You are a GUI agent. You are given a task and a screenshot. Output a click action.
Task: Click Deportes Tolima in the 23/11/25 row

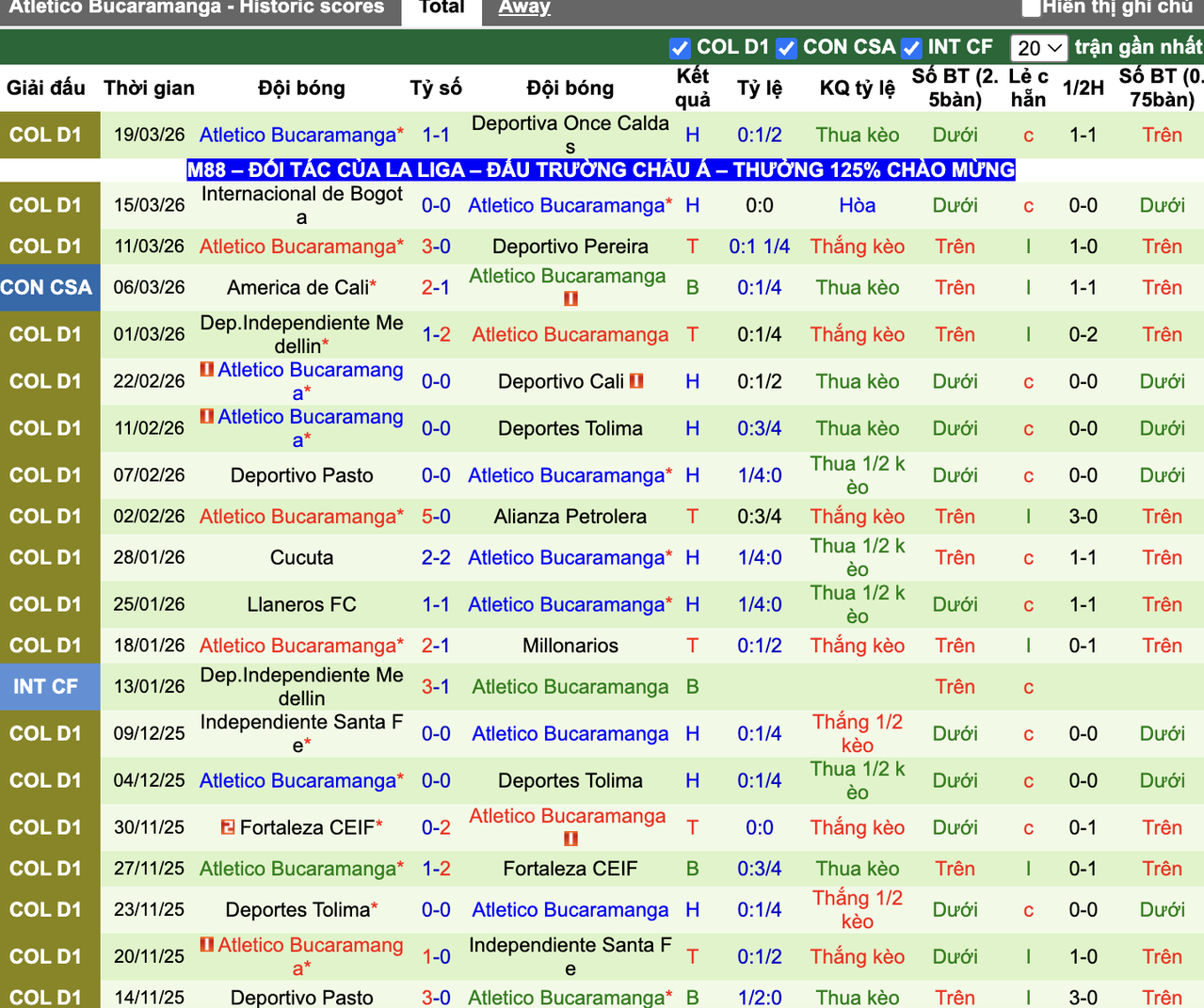(298, 910)
